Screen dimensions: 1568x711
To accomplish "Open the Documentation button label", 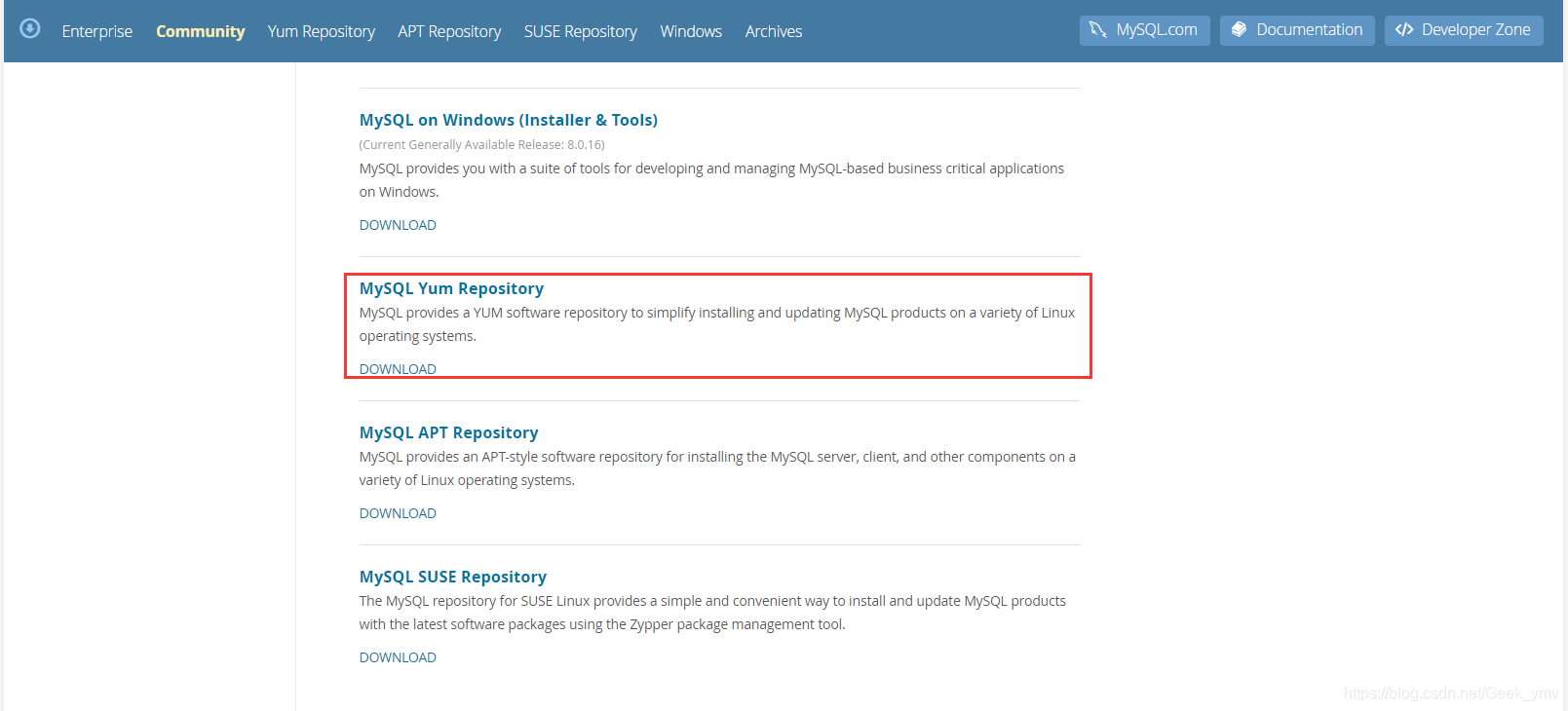I will click(x=1310, y=30).
